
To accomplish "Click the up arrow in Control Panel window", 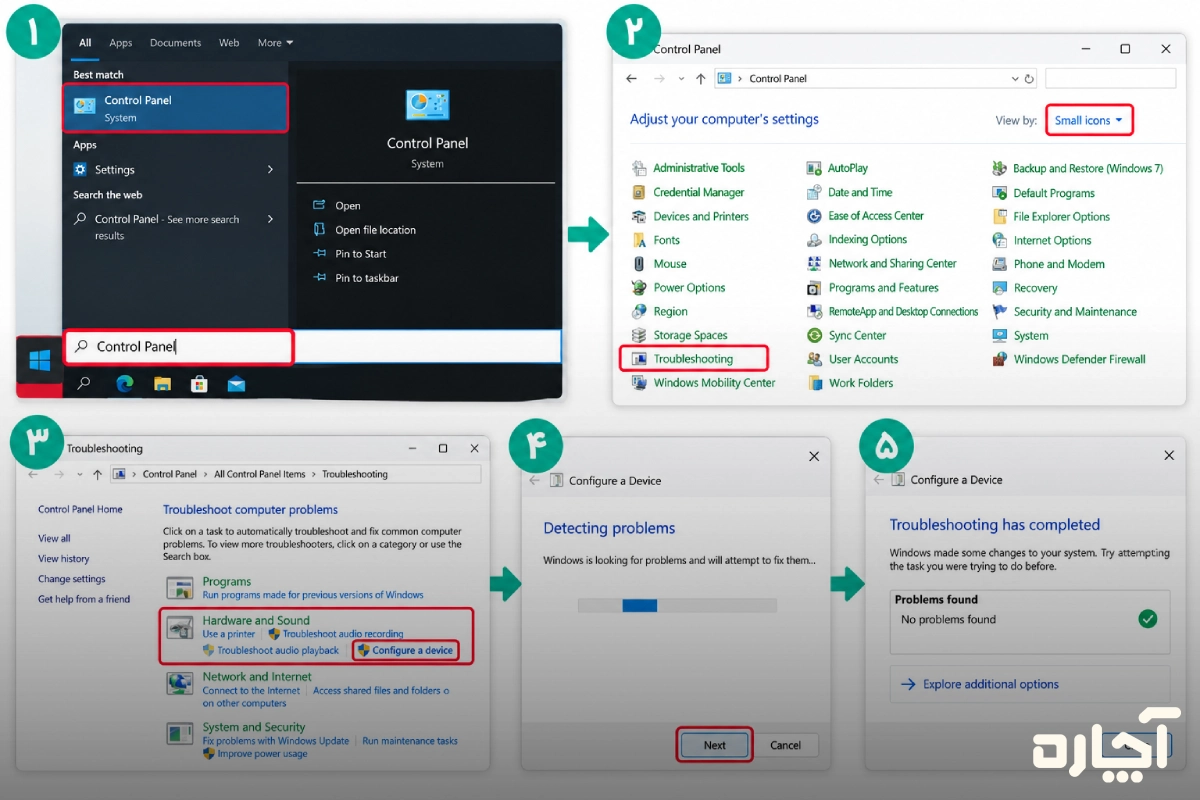I will 700,78.
